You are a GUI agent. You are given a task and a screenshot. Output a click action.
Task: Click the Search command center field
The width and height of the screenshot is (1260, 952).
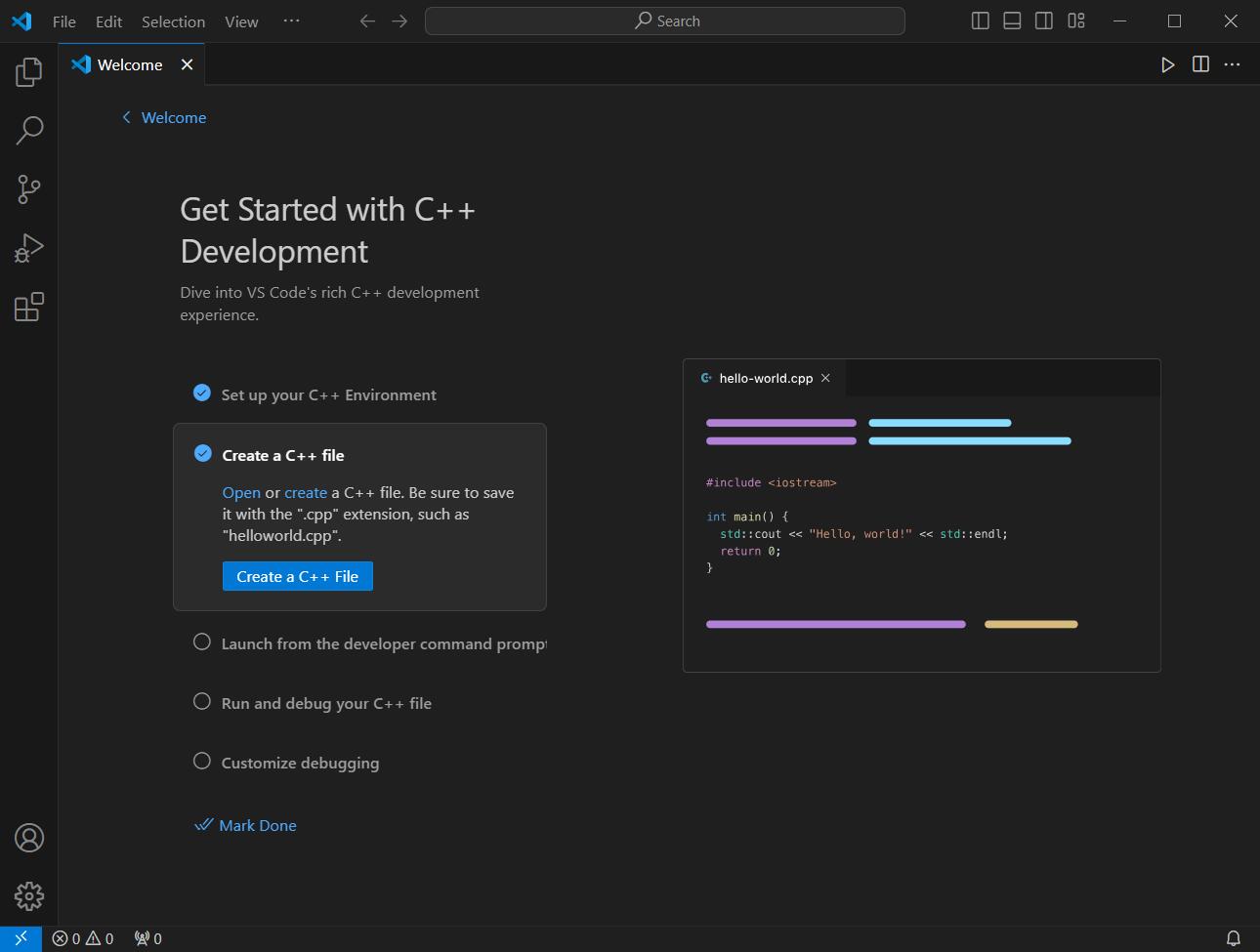[665, 21]
